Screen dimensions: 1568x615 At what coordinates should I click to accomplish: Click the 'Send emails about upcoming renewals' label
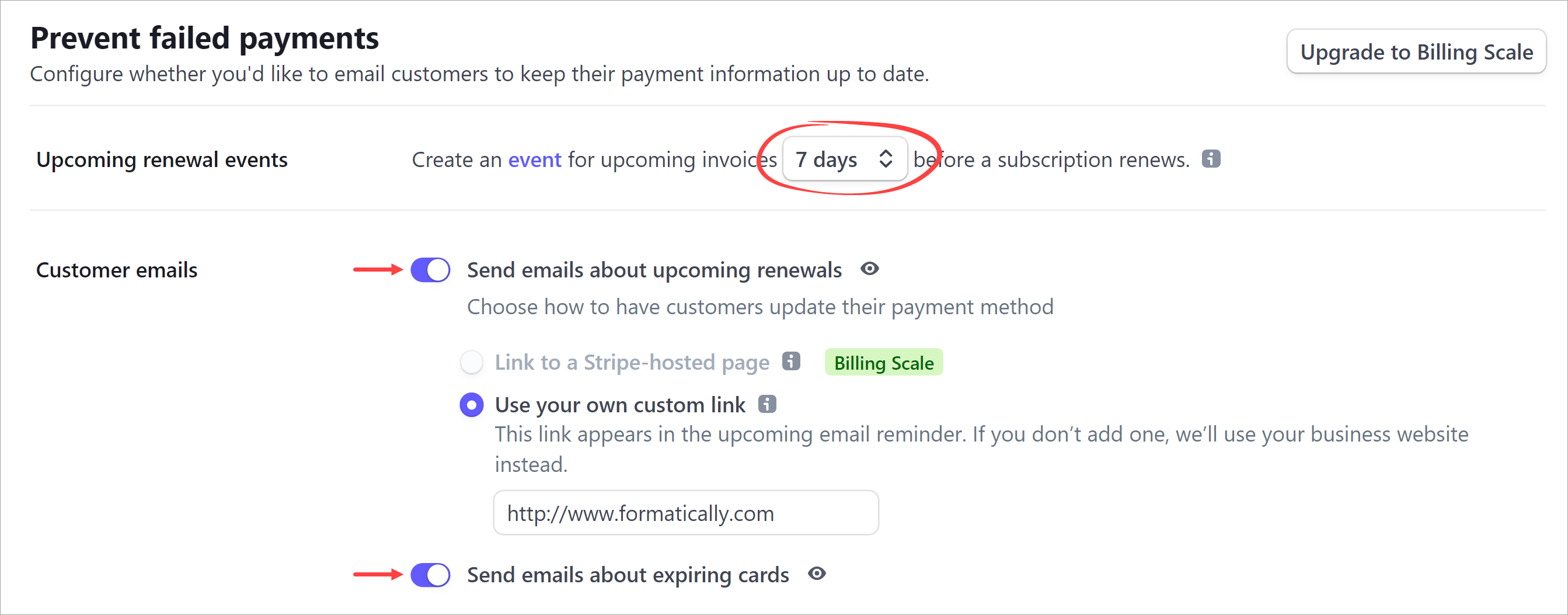(654, 270)
